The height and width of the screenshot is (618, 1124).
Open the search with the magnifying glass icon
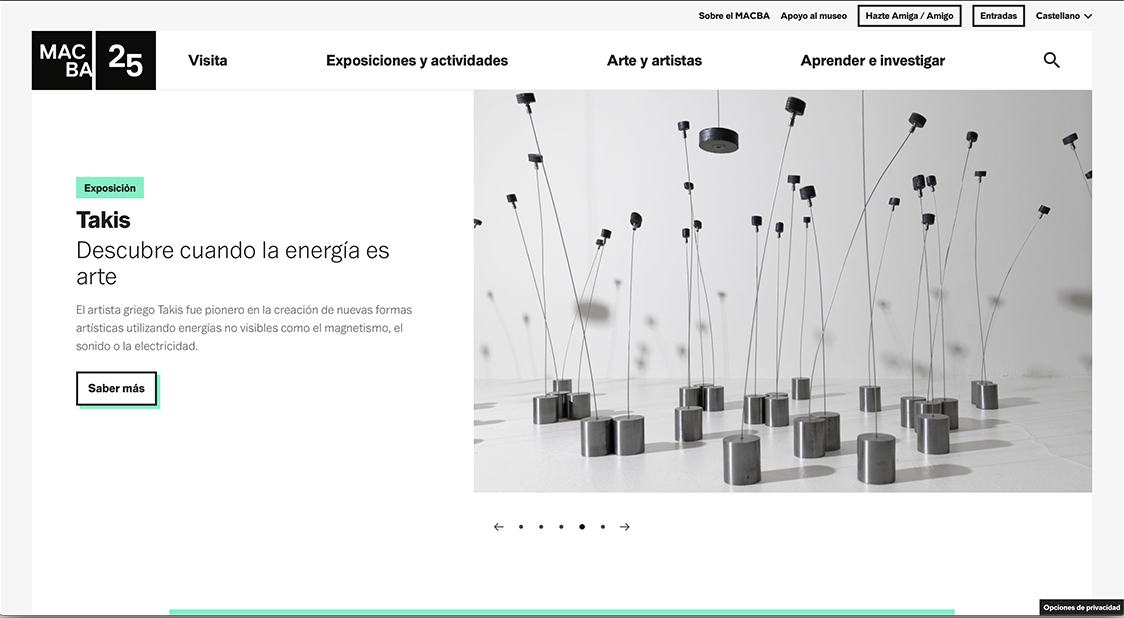point(1051,60)
